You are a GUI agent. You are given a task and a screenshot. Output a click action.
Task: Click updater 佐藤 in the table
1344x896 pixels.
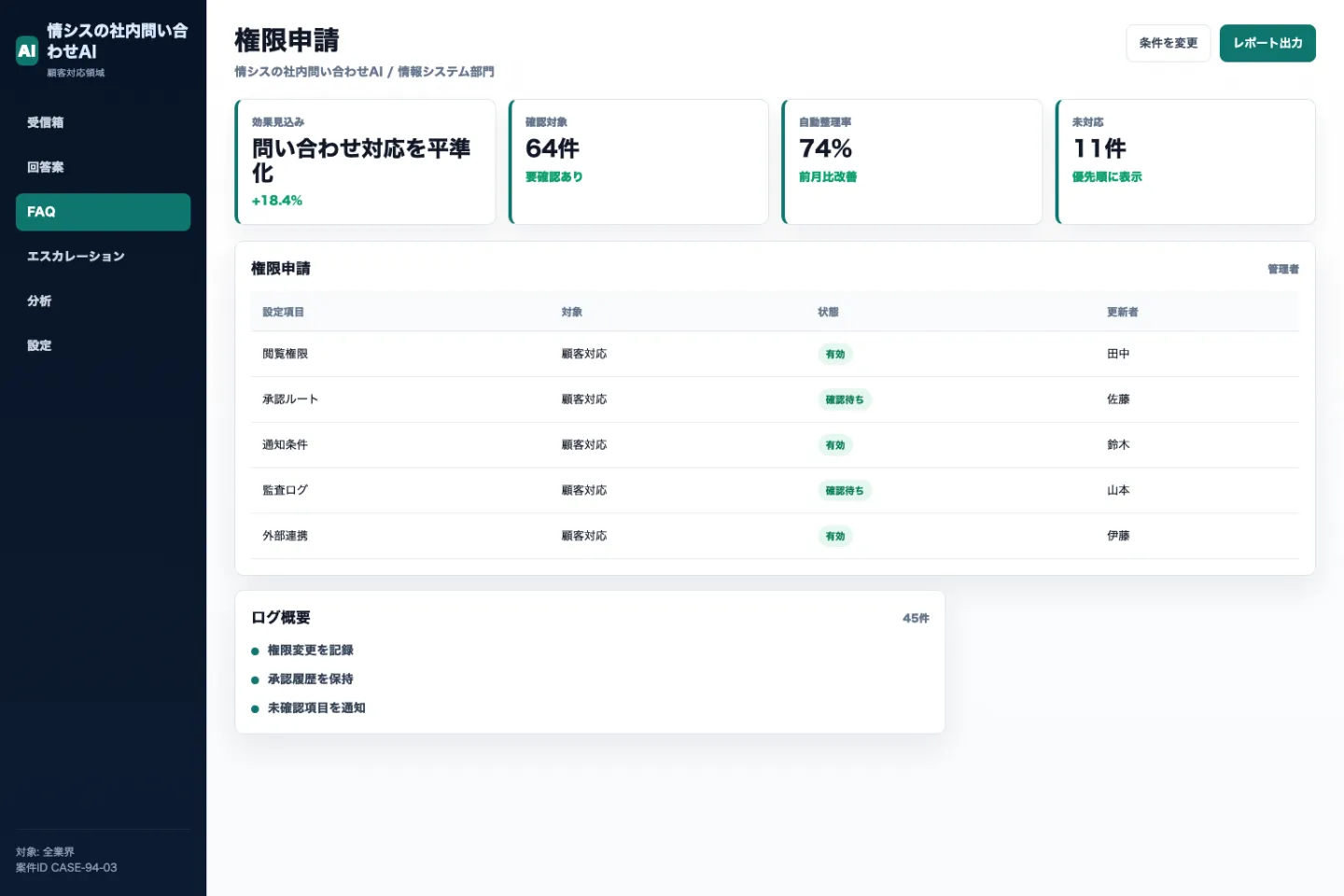click(1118, 399)
